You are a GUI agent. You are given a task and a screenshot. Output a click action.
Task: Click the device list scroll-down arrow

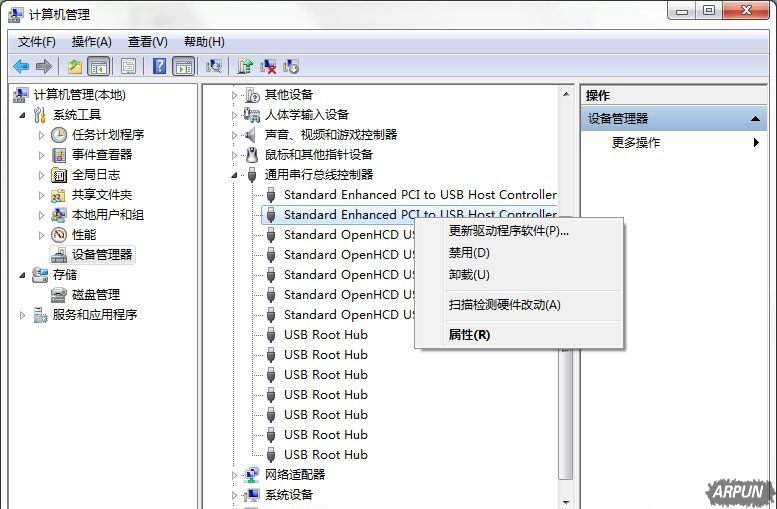pos(566,502)
